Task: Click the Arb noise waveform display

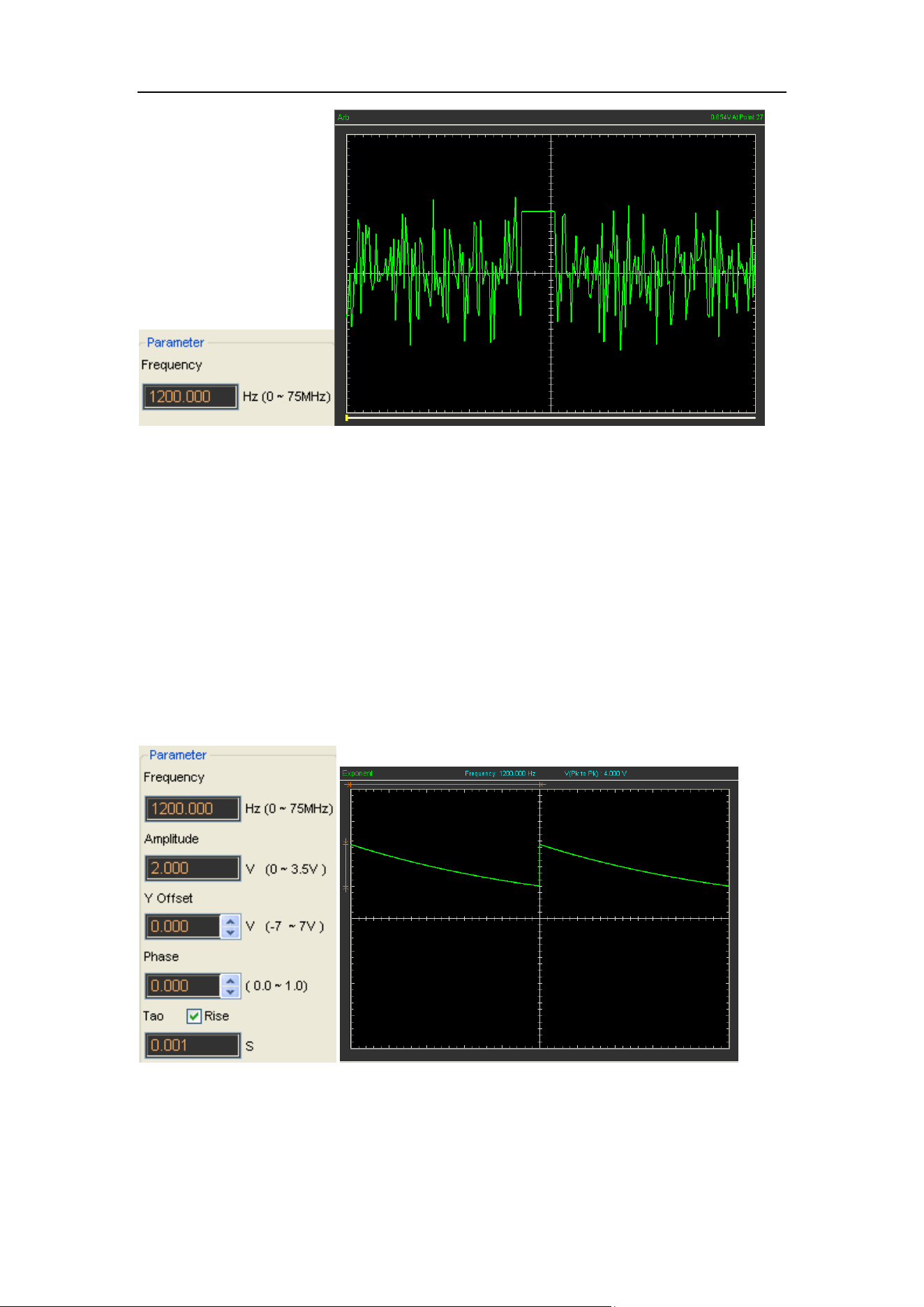Action: click(x=551, y=273)
